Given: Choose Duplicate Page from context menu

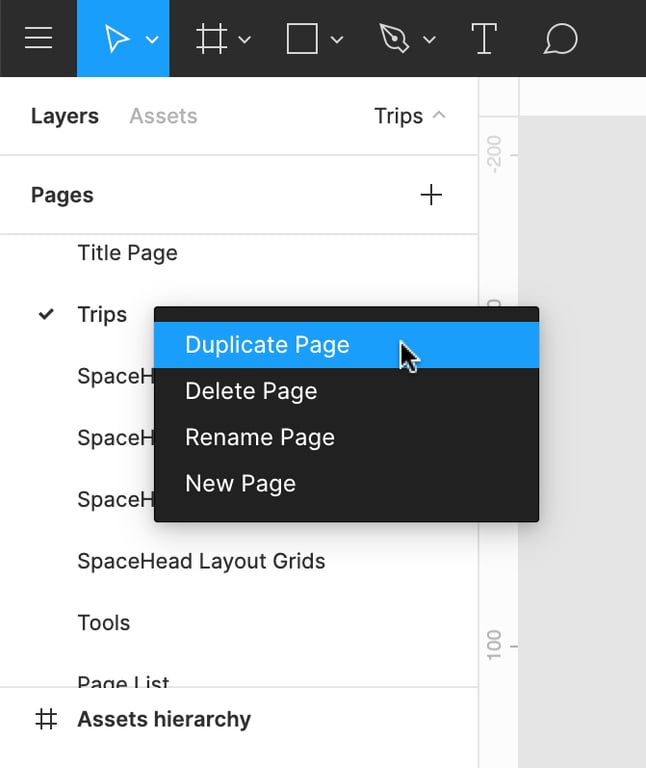Looking at the screenshot, I should pos(267,345).
